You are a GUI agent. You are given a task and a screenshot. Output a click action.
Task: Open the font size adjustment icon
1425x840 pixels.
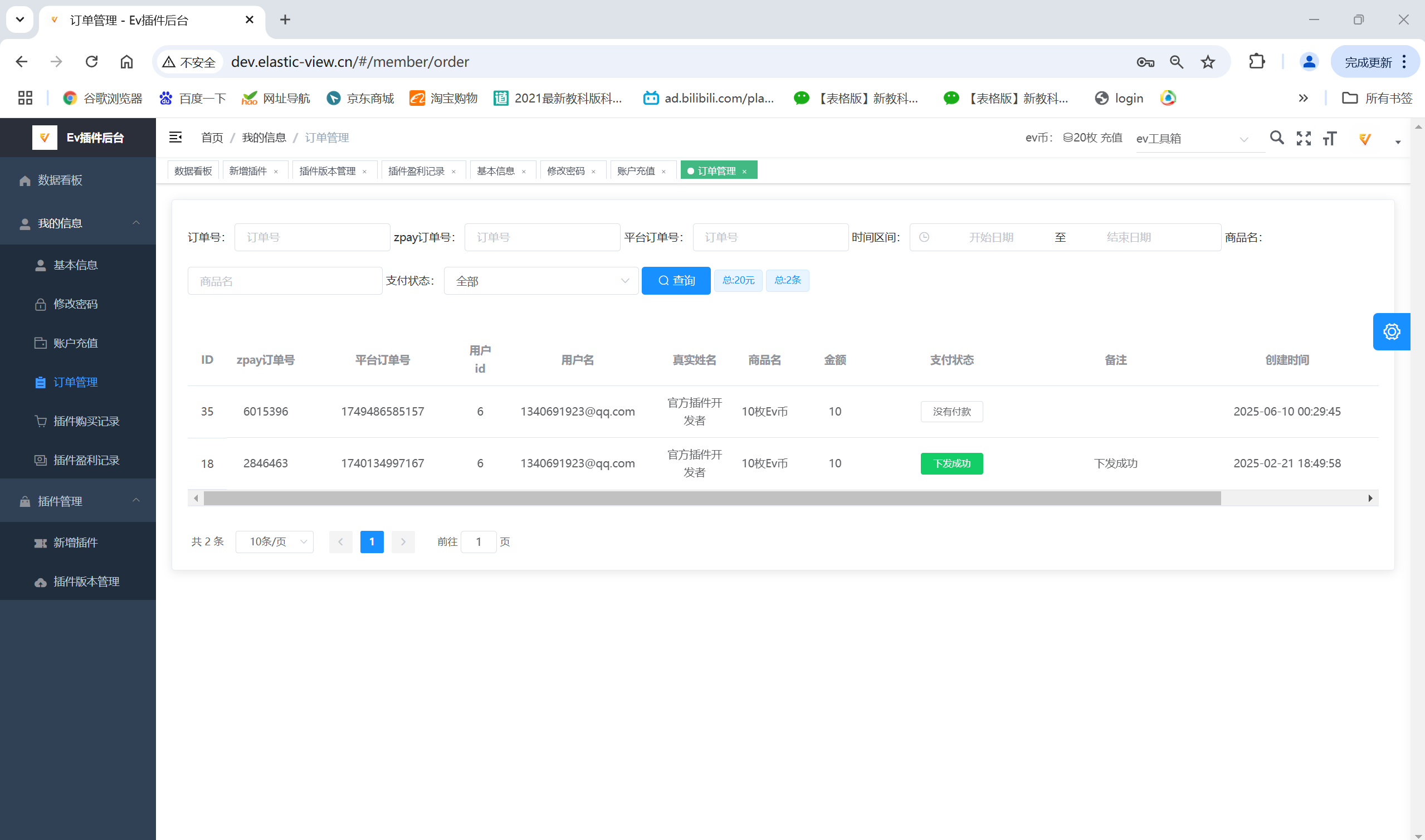tap(1330, 138)
